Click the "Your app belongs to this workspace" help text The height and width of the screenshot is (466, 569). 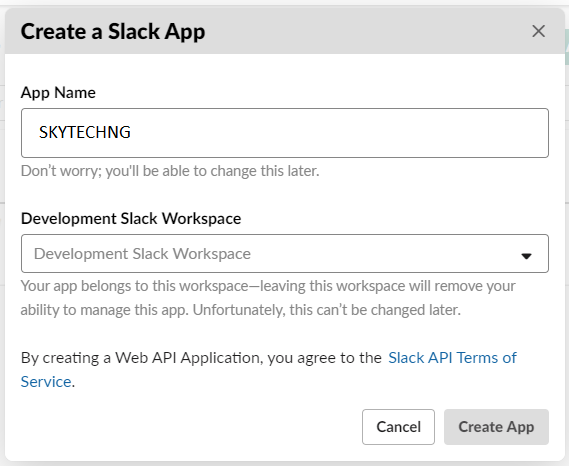pos(268,298)
